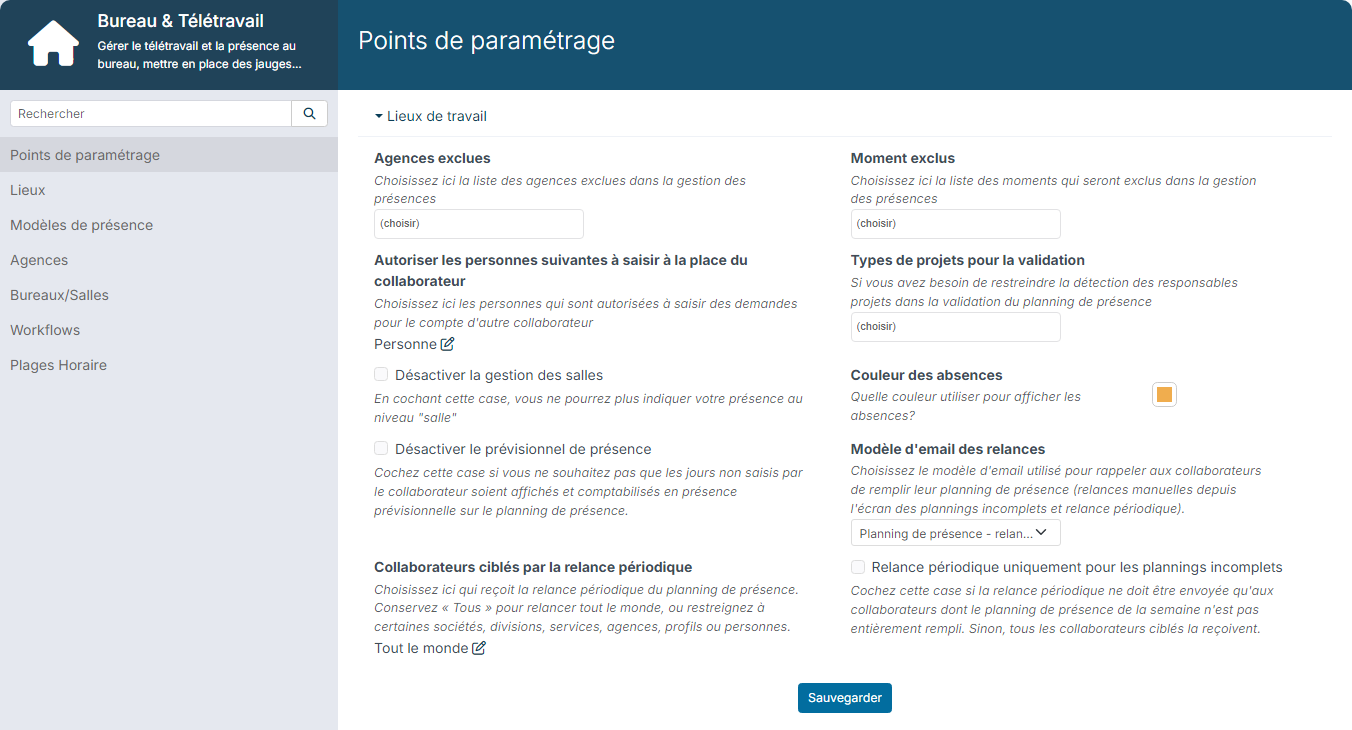
Task: Click the Collaborateurs ciblés par la relance périodique heading
Action: click(x=533, y=567)
